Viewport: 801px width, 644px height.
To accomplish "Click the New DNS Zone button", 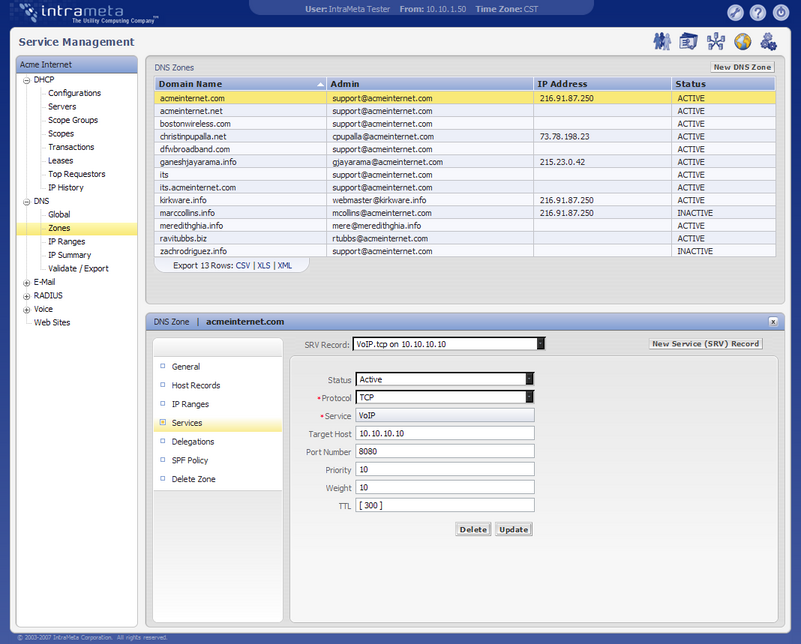I will (x=742, y=67).
